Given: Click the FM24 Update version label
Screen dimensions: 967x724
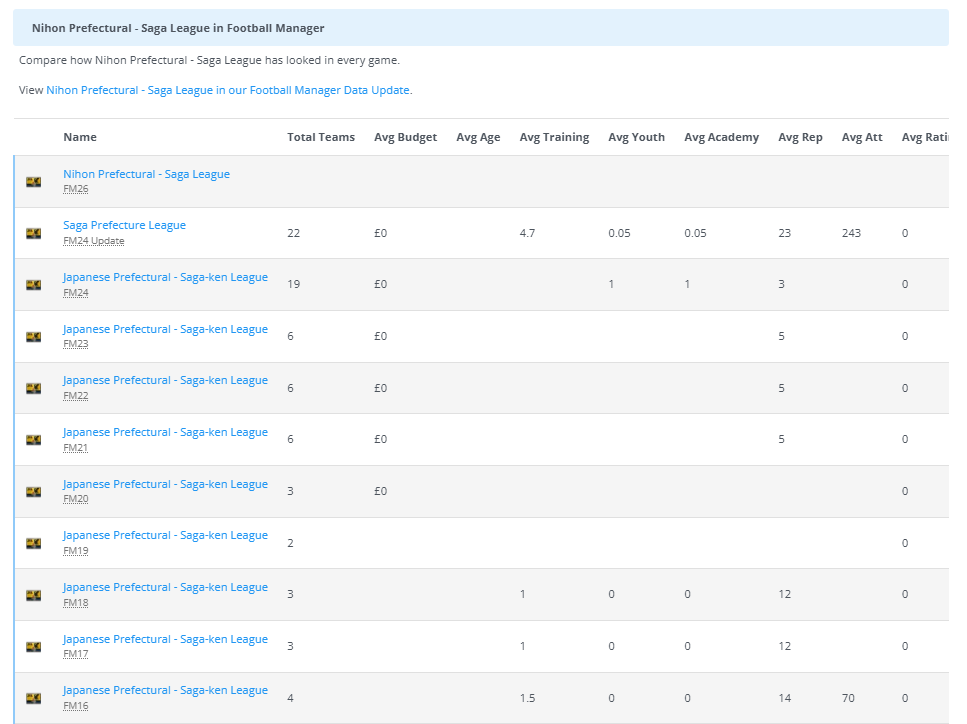Looking at the screenshot, I should point(93,241).
